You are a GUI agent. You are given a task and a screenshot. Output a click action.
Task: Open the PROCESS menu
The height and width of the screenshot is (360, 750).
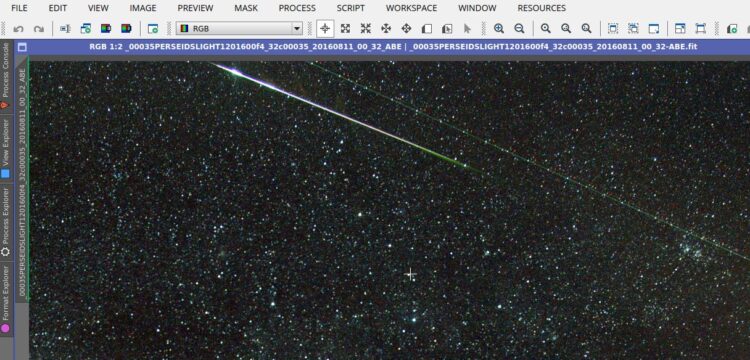point(297,8)
